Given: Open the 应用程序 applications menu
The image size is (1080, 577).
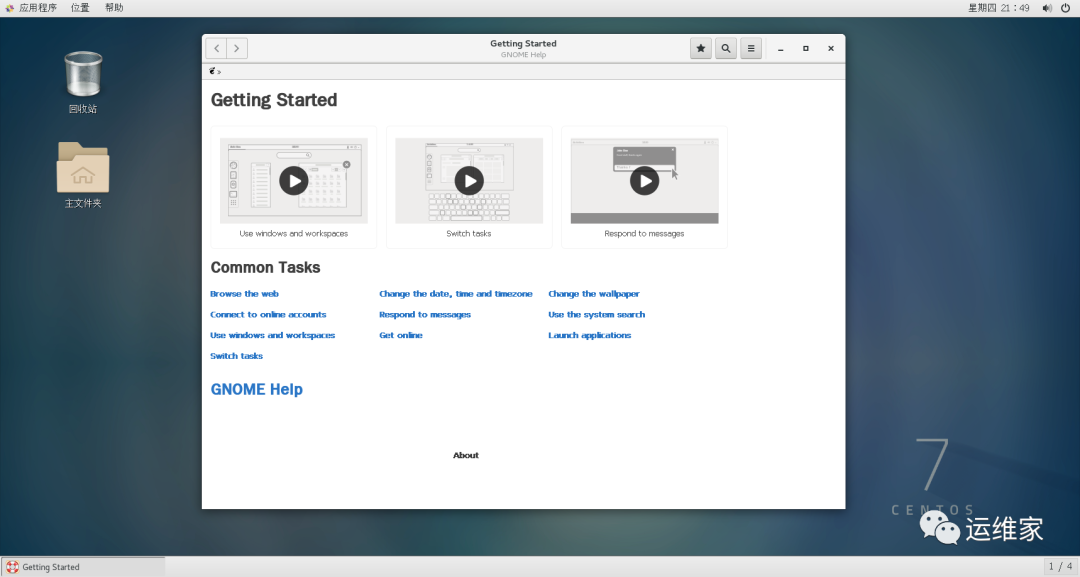Looking at the screenshot, I should tap(31, 8).
